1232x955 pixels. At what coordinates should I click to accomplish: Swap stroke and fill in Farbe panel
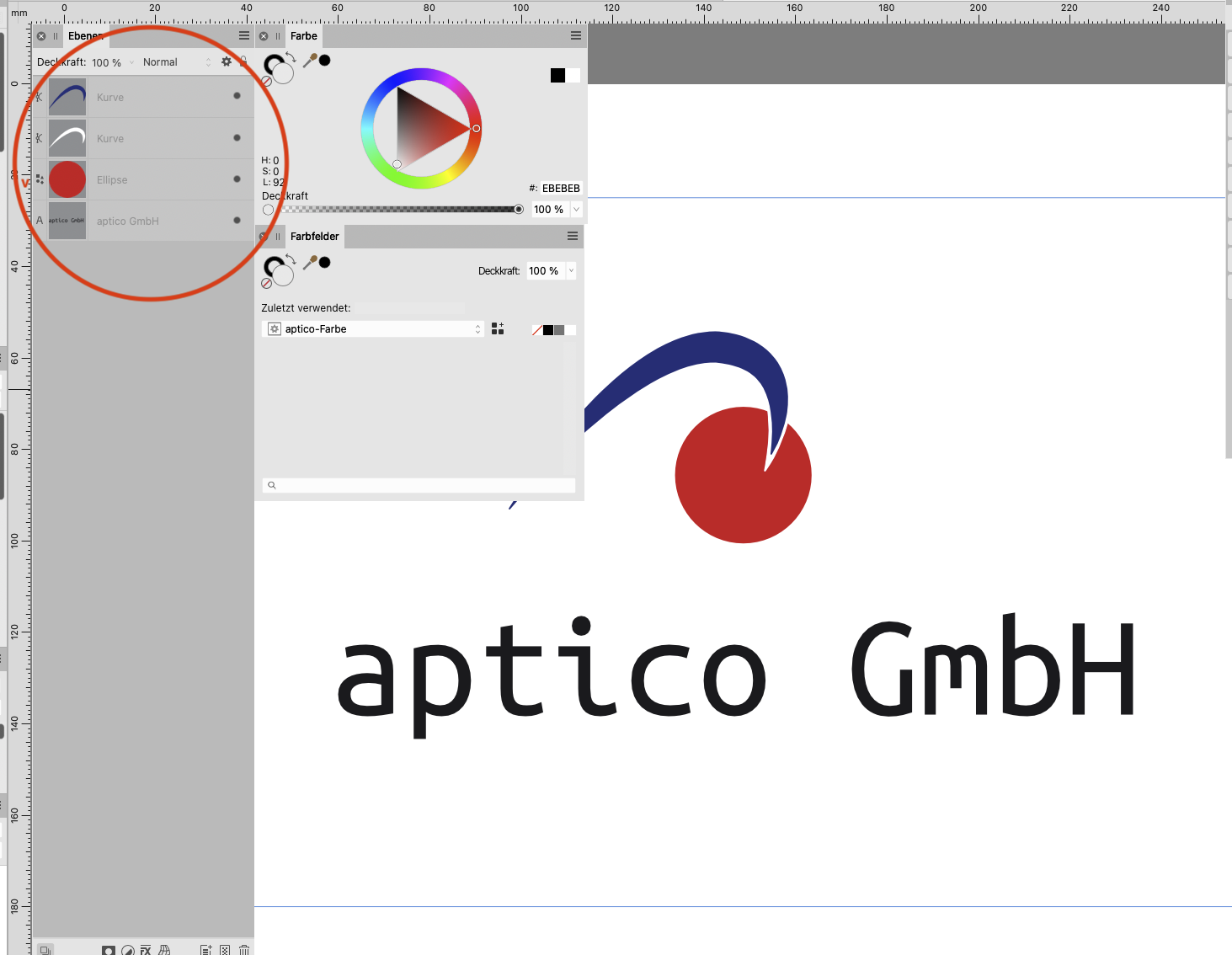tap(291, 57)
